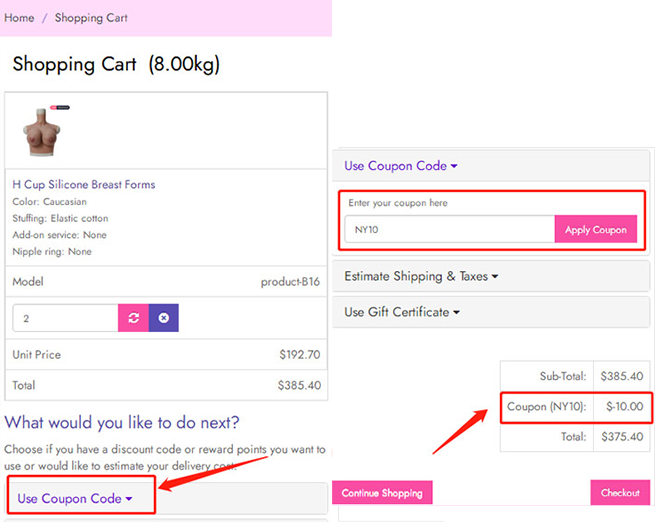Click the coupon input containing NY10
Viewport: 655px width, 522px height.
pyautogui.click(x=449, y=230)
